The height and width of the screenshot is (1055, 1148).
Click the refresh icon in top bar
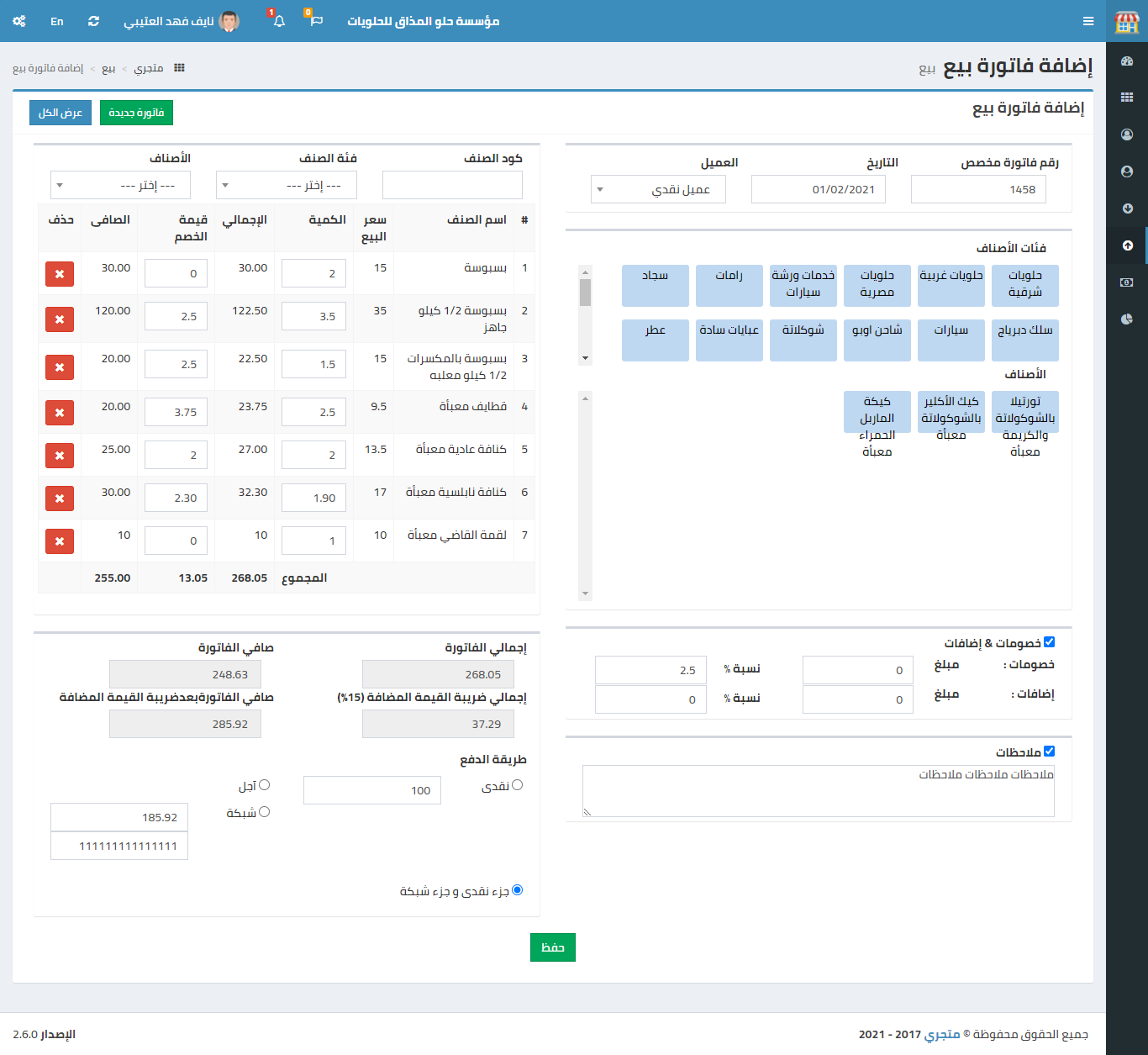(x=93, y=21)
